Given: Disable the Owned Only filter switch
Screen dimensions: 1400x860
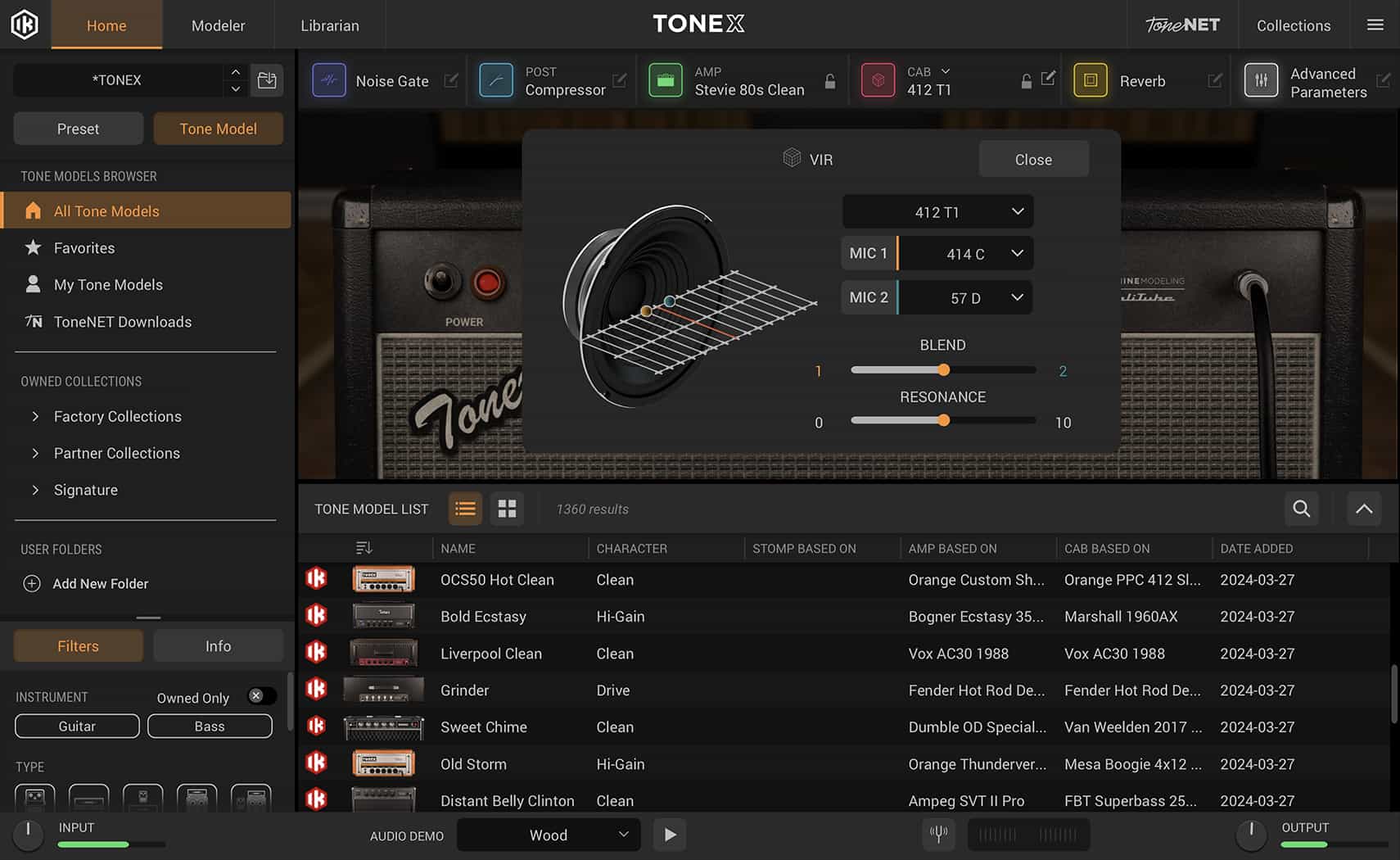Looking at the screenshot, I should tap(261, 695).
